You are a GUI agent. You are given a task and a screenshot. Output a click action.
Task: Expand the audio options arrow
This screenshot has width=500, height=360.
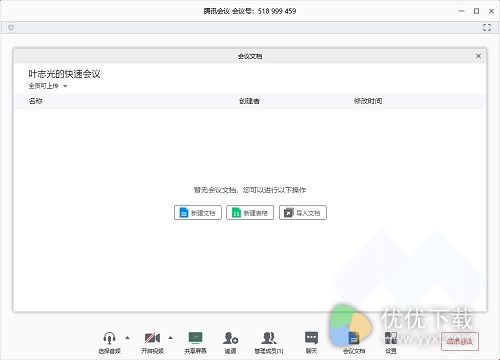click(x=128, y=338)
